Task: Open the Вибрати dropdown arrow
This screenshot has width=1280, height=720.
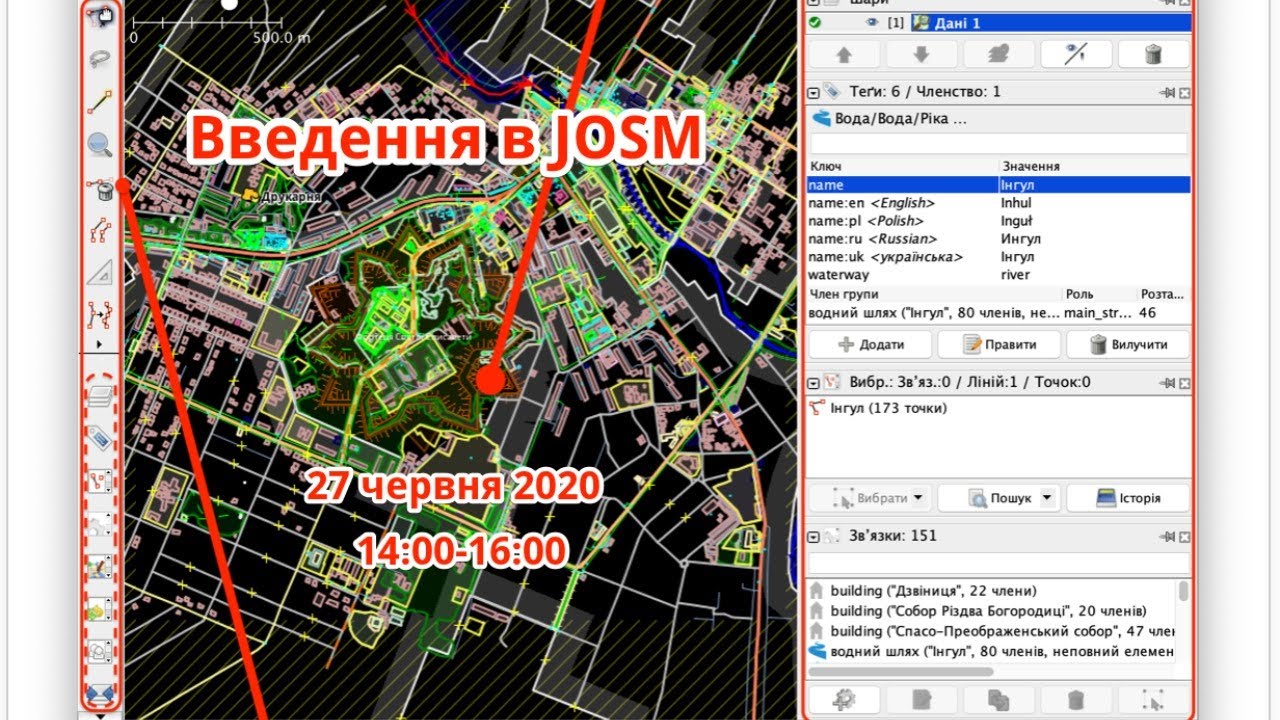Action: point(919,498)
